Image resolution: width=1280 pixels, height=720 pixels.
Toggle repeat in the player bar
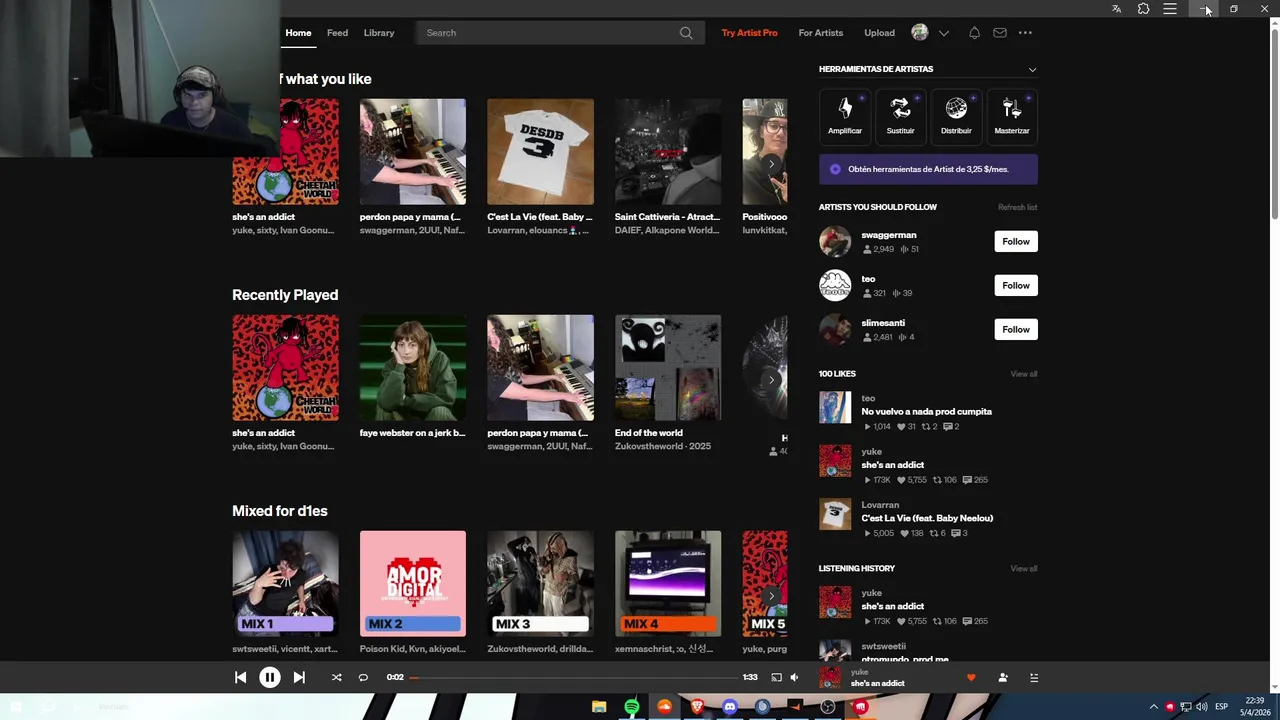click(363, 677)
